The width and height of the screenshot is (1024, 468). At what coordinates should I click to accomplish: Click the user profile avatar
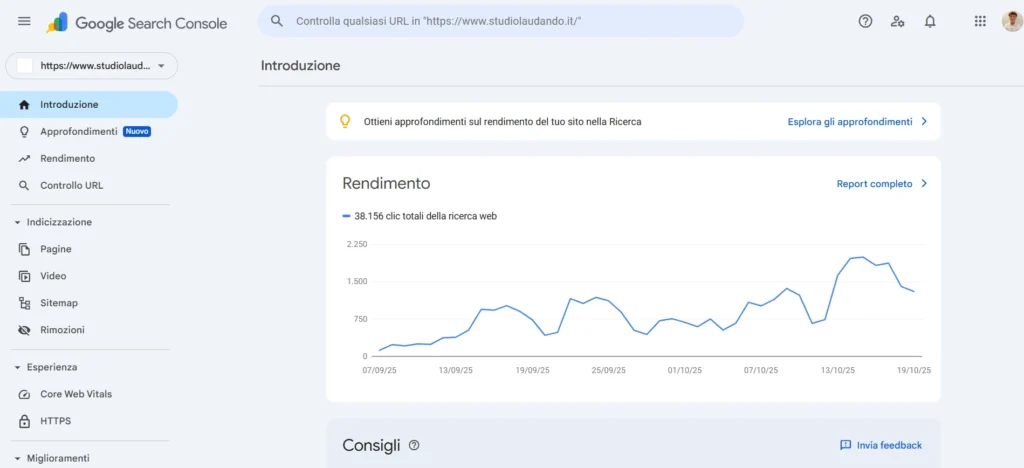pyautogui.click(x=1011, y=21)
